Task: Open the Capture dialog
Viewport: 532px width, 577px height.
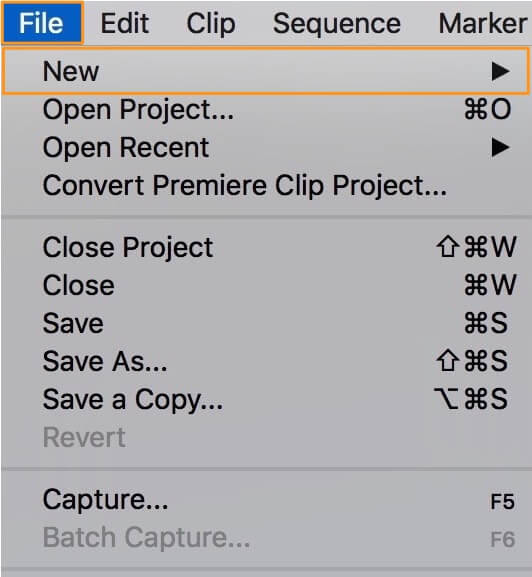Action: (x=266, y=500)
